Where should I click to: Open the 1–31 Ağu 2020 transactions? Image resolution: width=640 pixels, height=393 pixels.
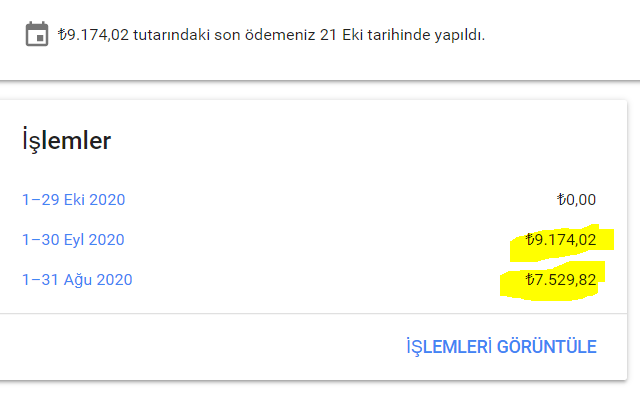77,280
